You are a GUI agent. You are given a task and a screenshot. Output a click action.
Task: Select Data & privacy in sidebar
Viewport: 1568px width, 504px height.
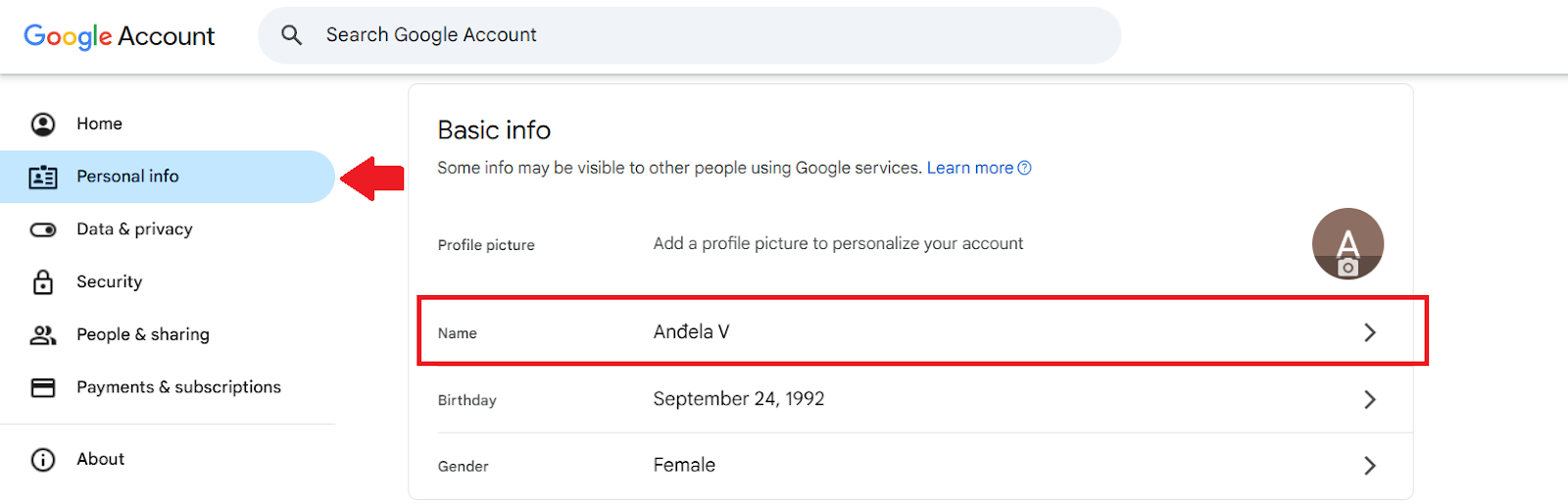pos(134,229)
